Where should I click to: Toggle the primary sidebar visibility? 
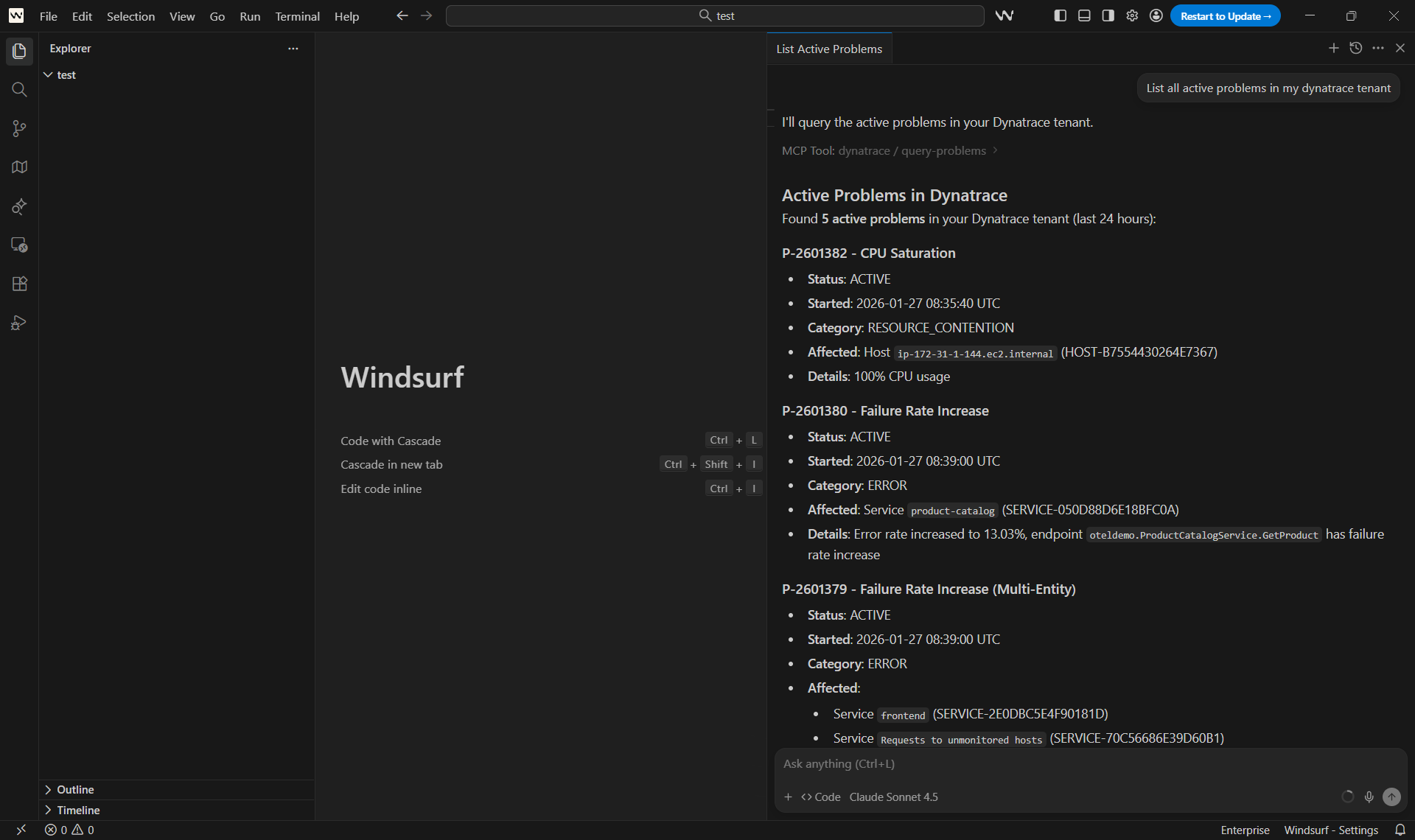coord(1060,15)
